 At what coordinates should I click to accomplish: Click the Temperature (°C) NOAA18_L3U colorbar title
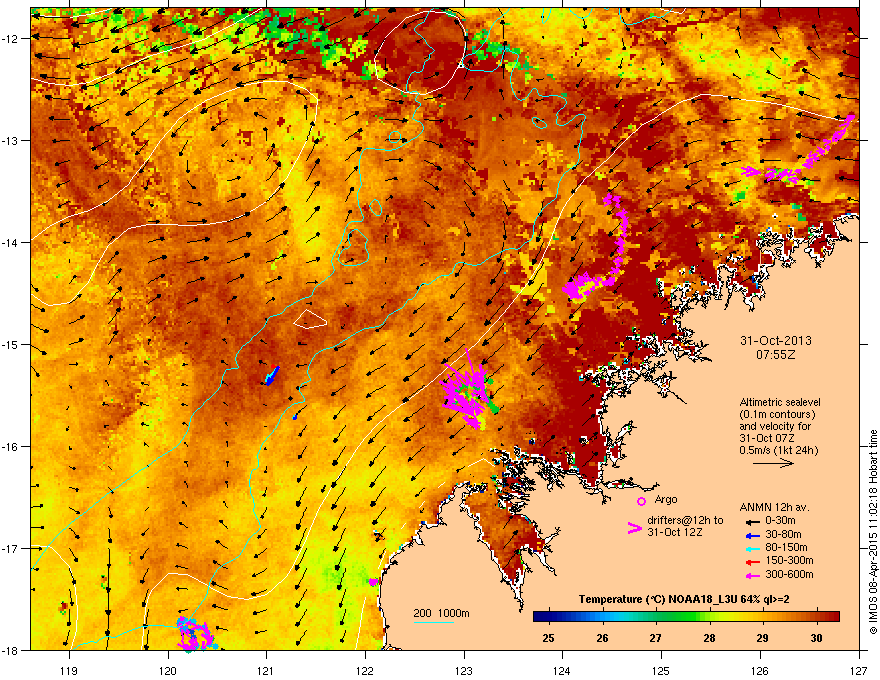point(684,599)
